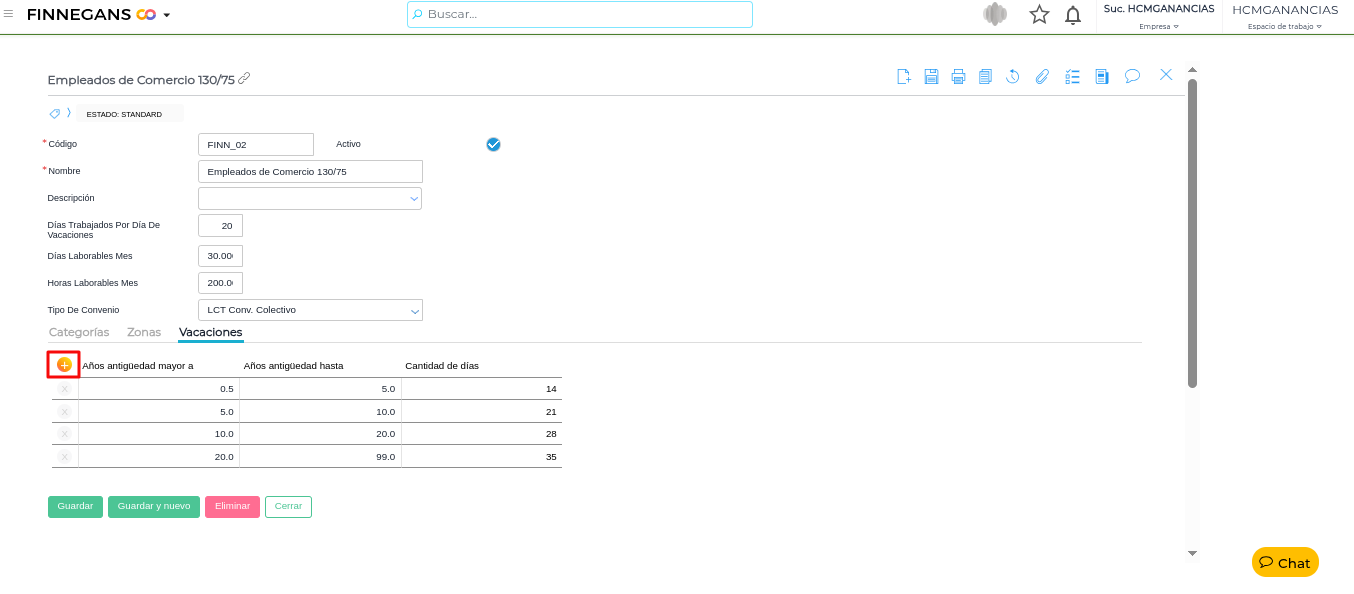This screenshot has height=594, width=1354.
Task: Uncheck the Activo checkbox
Action: pyautogui.click(x=493, y=144)
